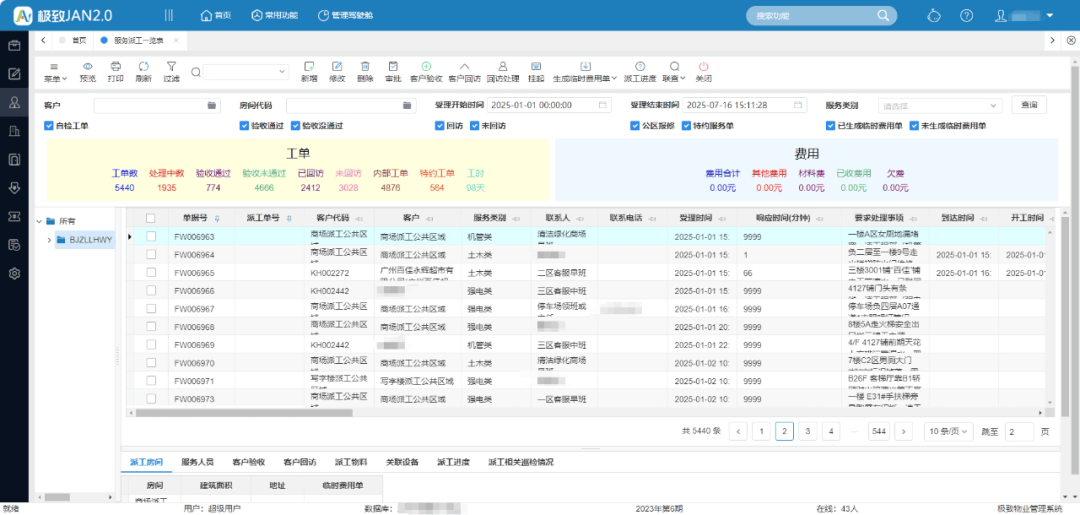Click the 删除 (delete) trash icon
The image size is (1080, 515).
(x=365, y=66)
